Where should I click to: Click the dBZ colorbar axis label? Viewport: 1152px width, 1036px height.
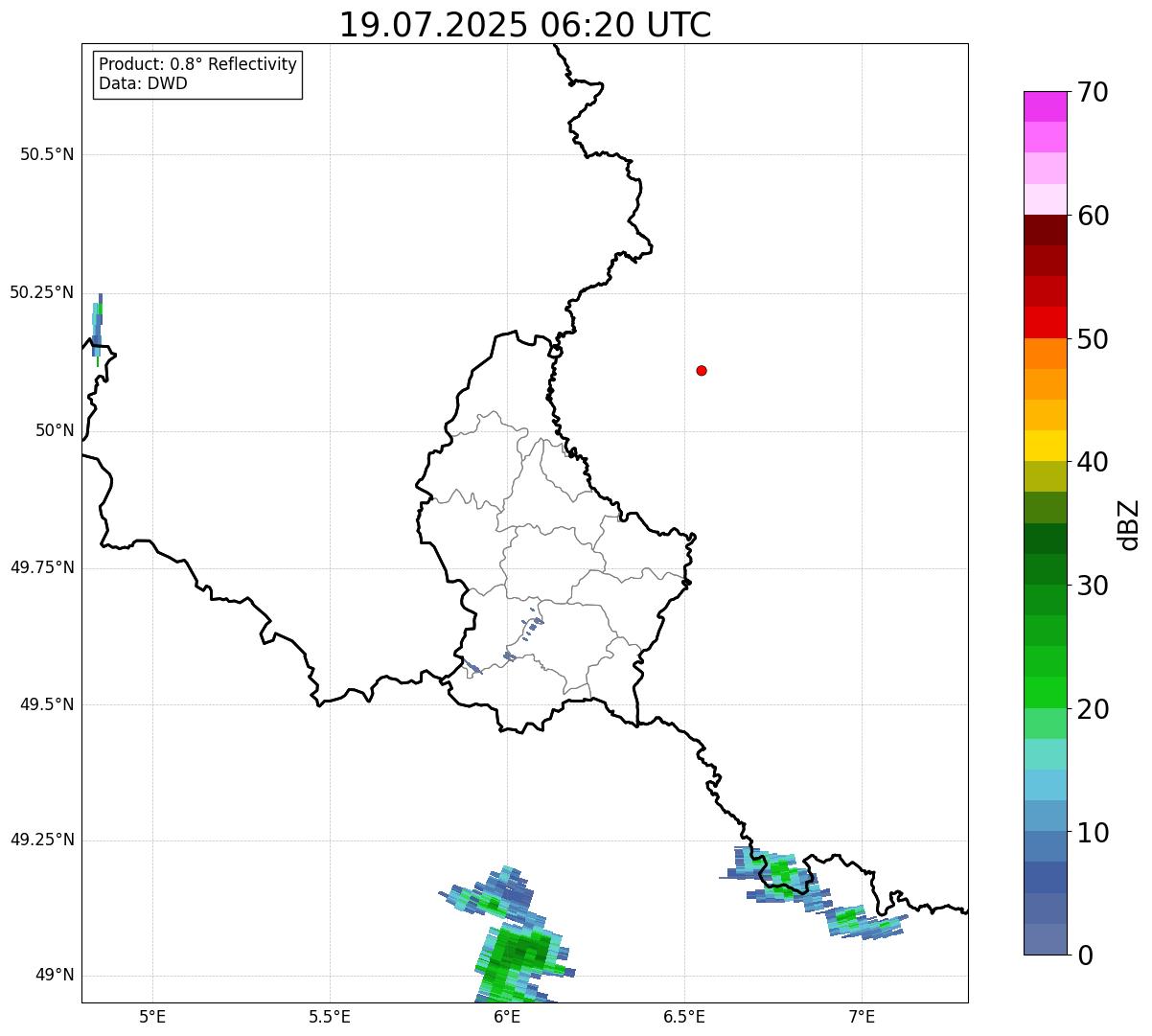coord(1129,524)
